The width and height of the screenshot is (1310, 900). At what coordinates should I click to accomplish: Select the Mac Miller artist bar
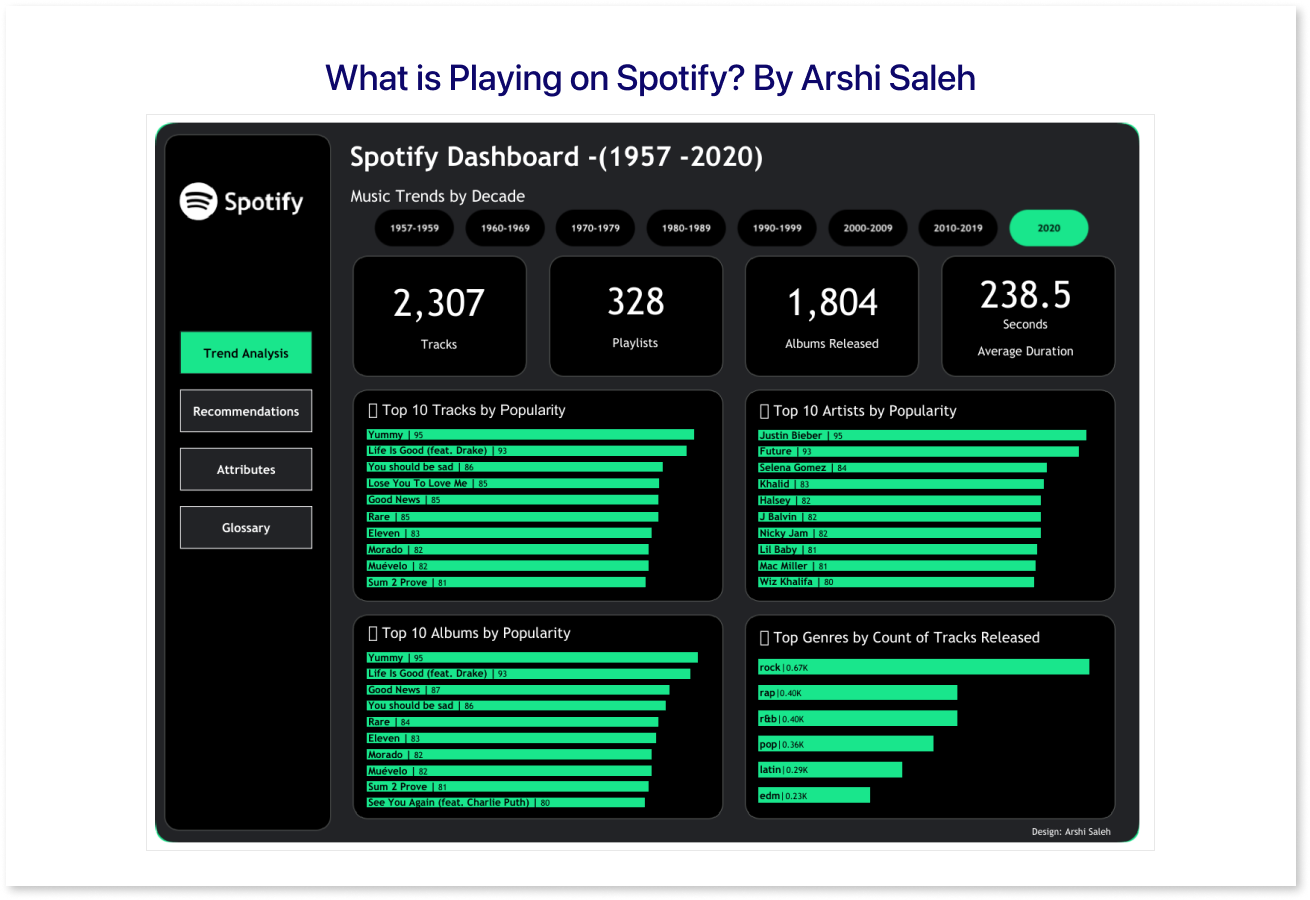click(897, 566)
